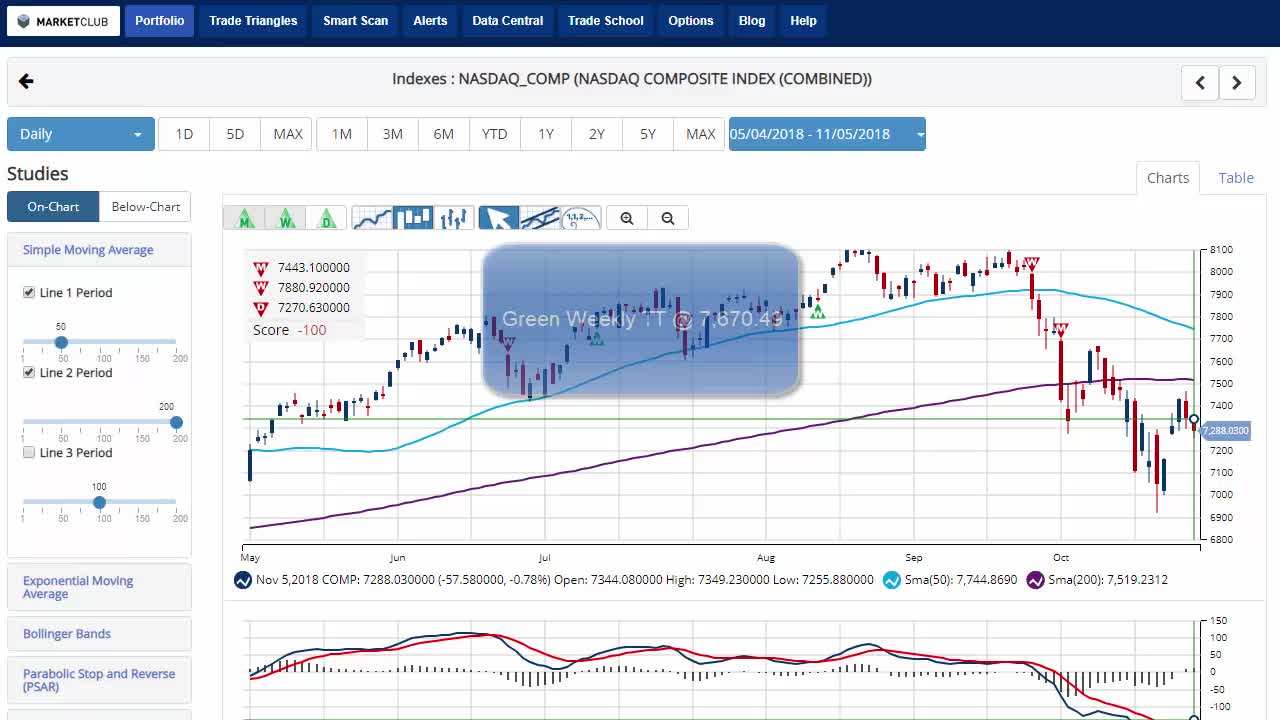
Task: Go to next symbol chevron
Action: click(x=1236, y=82)
